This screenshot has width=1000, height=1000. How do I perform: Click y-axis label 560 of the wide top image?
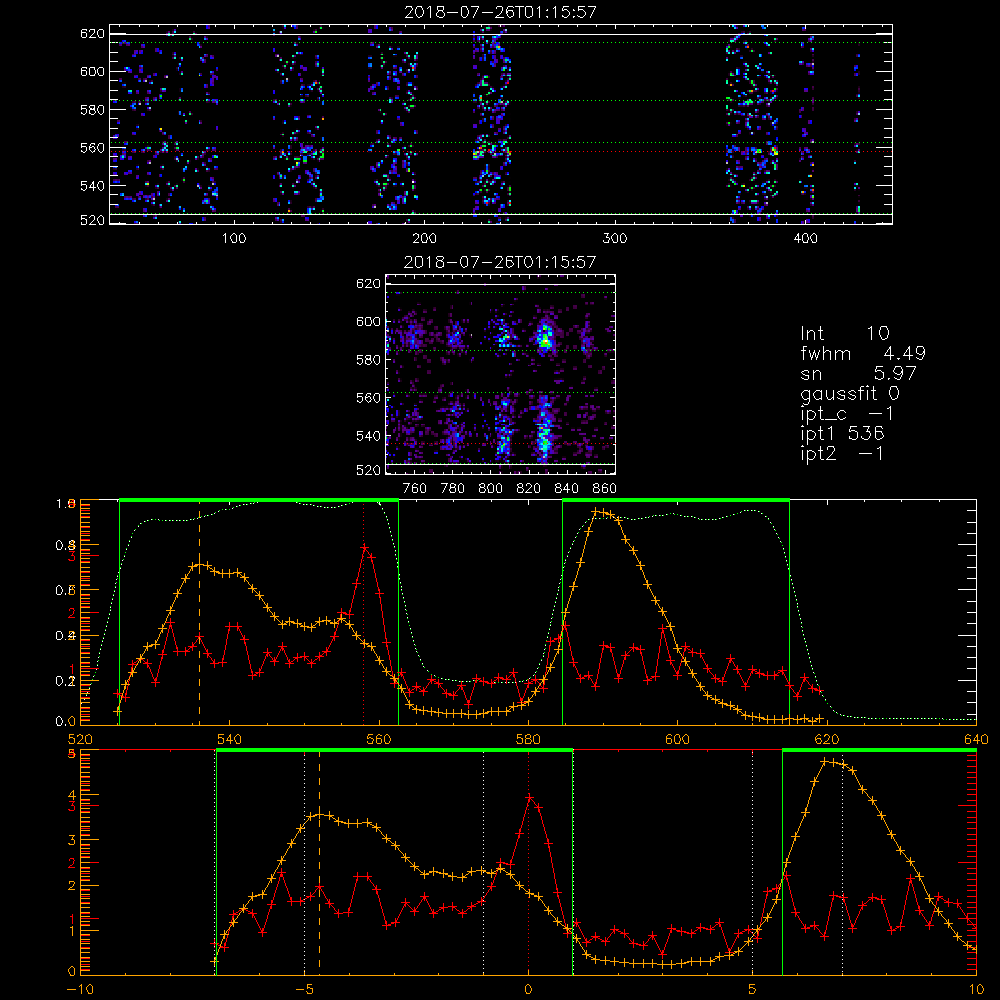pos(92,147)
